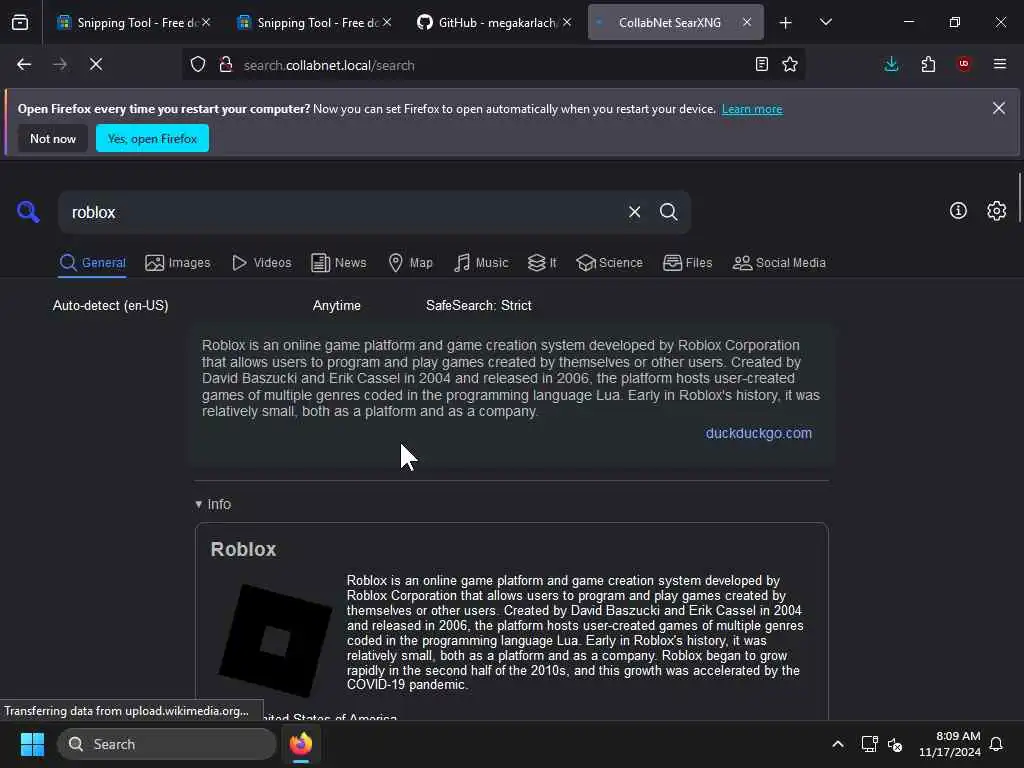Click Yes, open Firefox button

coord(152,138)
